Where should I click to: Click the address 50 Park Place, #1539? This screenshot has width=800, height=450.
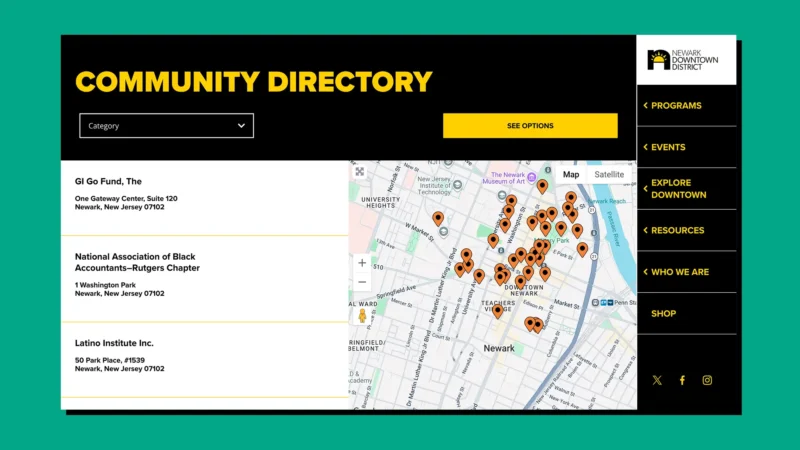pos(110,360)
